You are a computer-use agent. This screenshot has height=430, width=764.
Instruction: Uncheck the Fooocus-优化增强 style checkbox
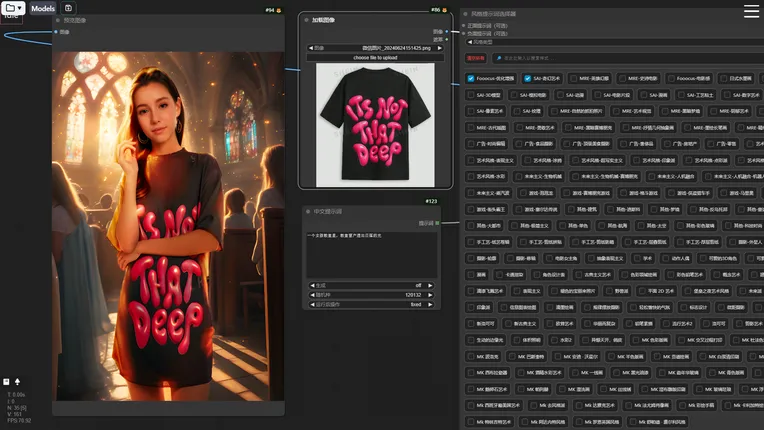coord(471,78)
